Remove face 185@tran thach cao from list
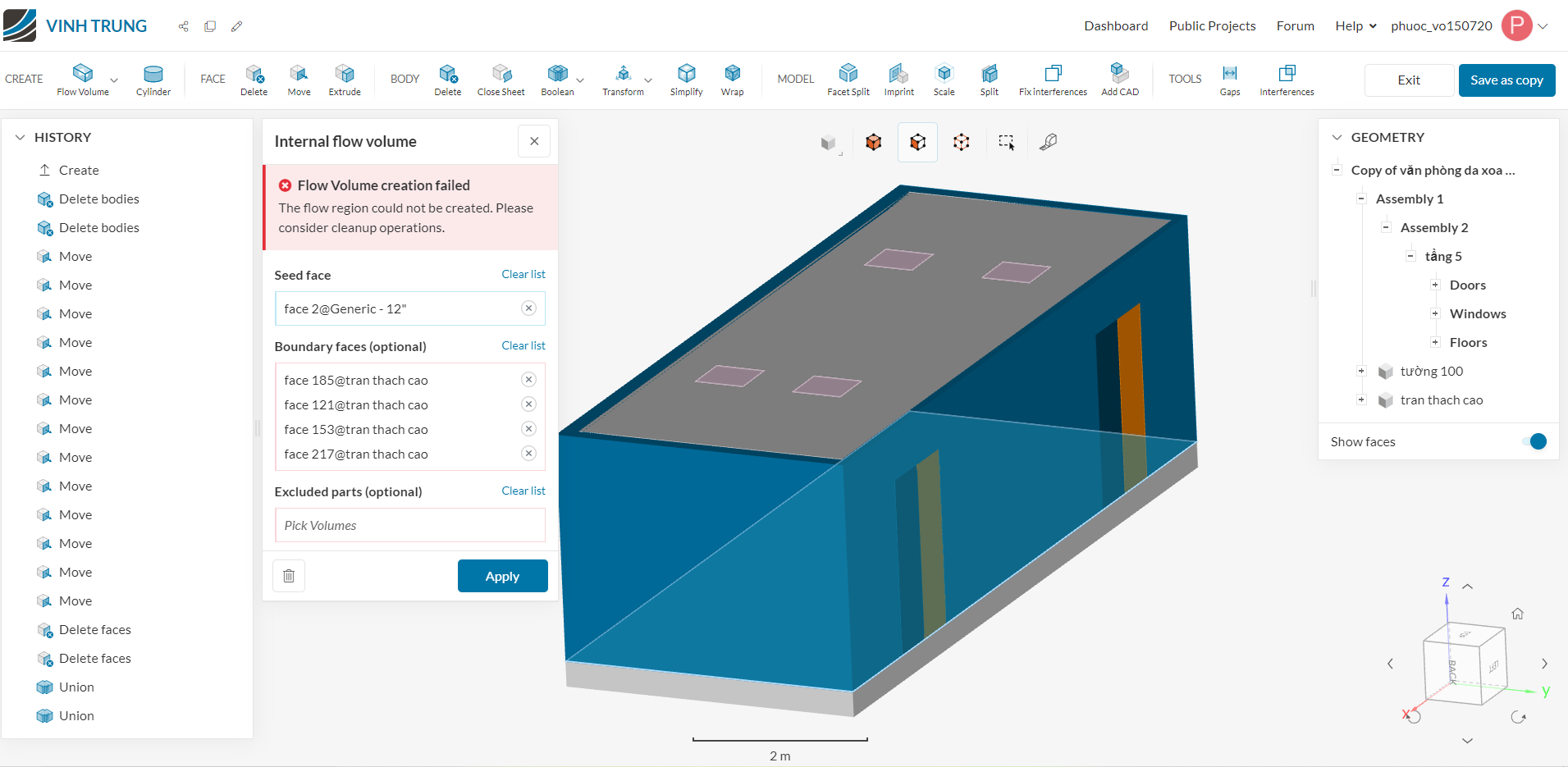The height and width of the screenshot is (767, 1568). tap(529, 380)
